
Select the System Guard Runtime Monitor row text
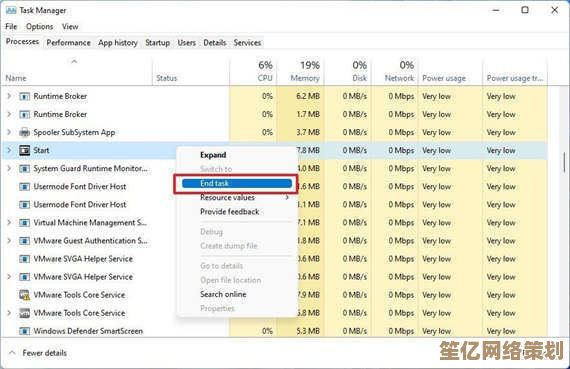[x=91, y=168]
